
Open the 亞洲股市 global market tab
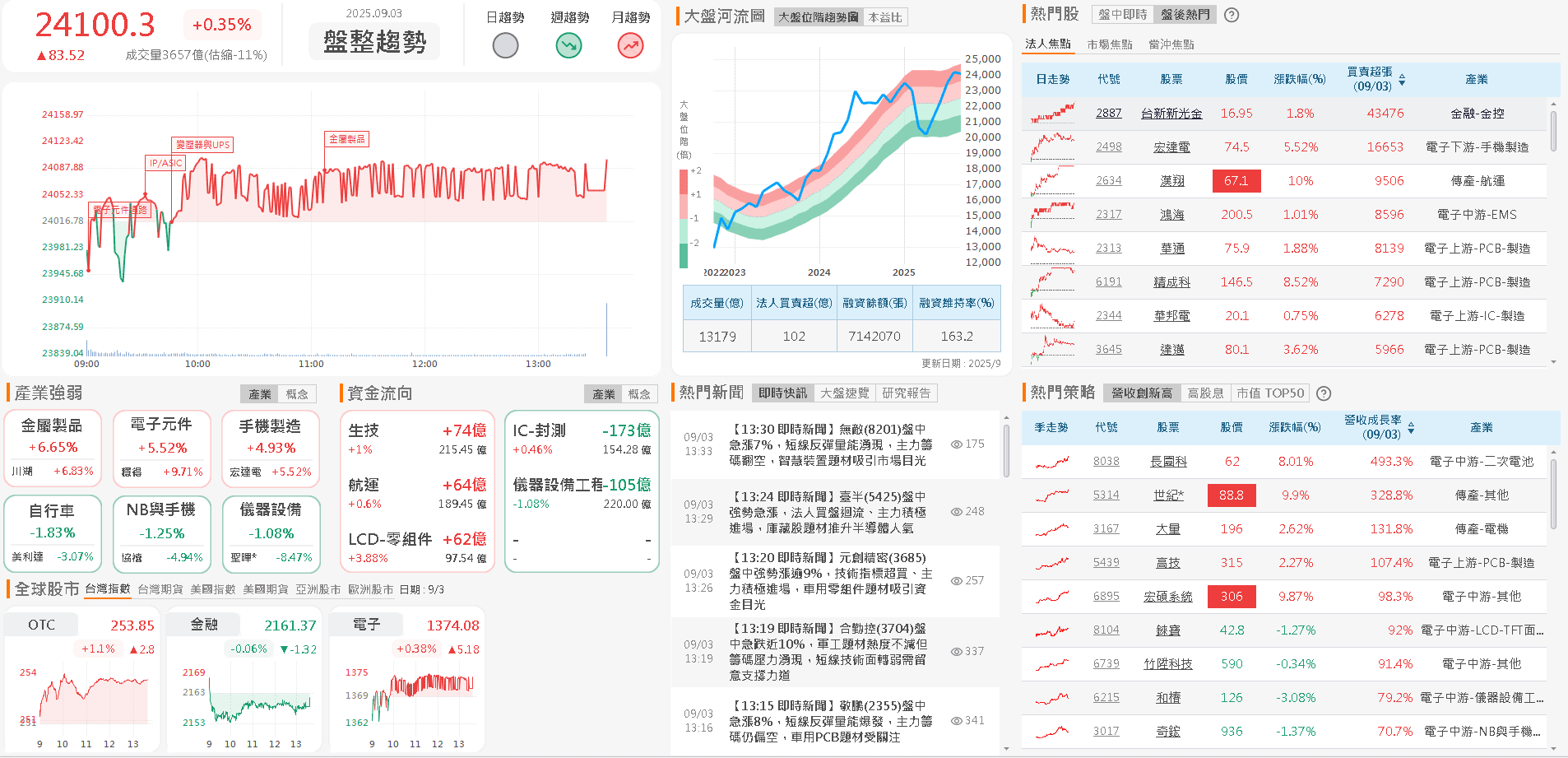[x=318, y=589]
